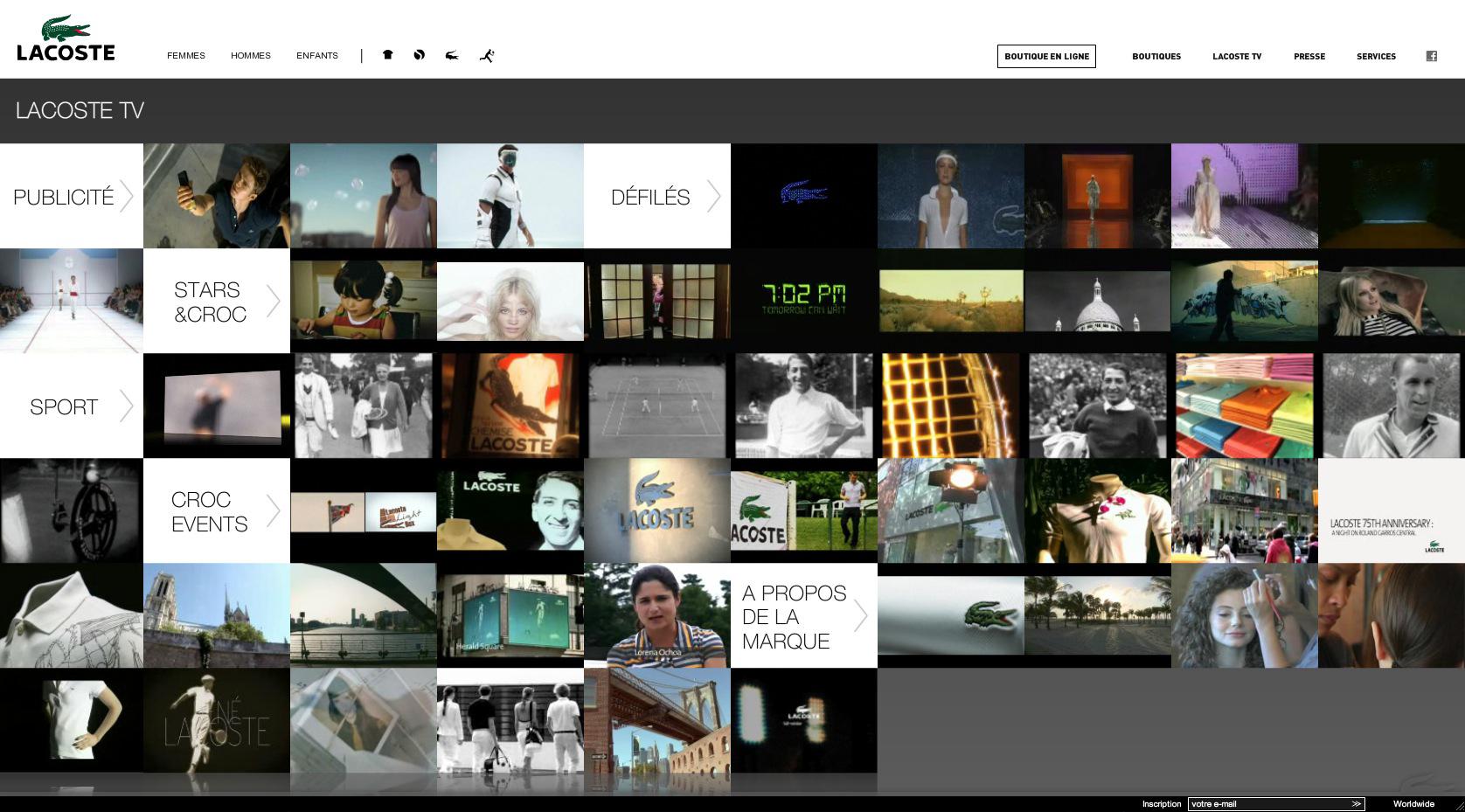Play the mannequin with floral polo video
The height and width of the screenshot is (812, 1465).
tap(1098, 510)
